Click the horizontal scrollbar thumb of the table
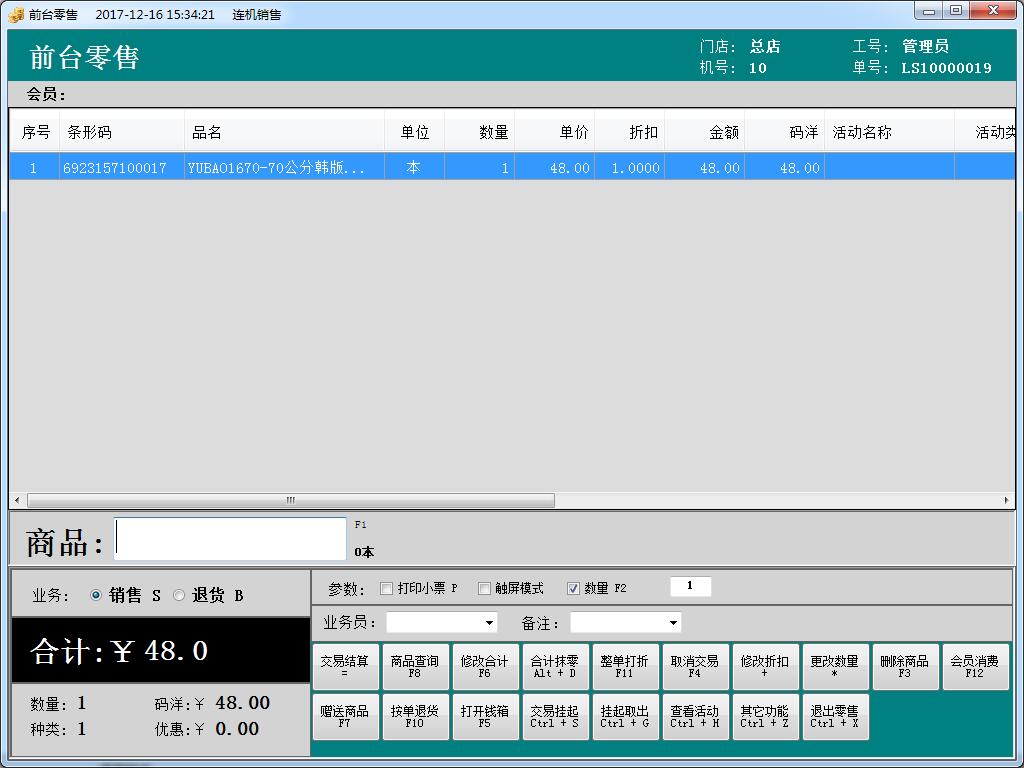This screenshot has height=768, width=1024. click(x=291, y=500)
